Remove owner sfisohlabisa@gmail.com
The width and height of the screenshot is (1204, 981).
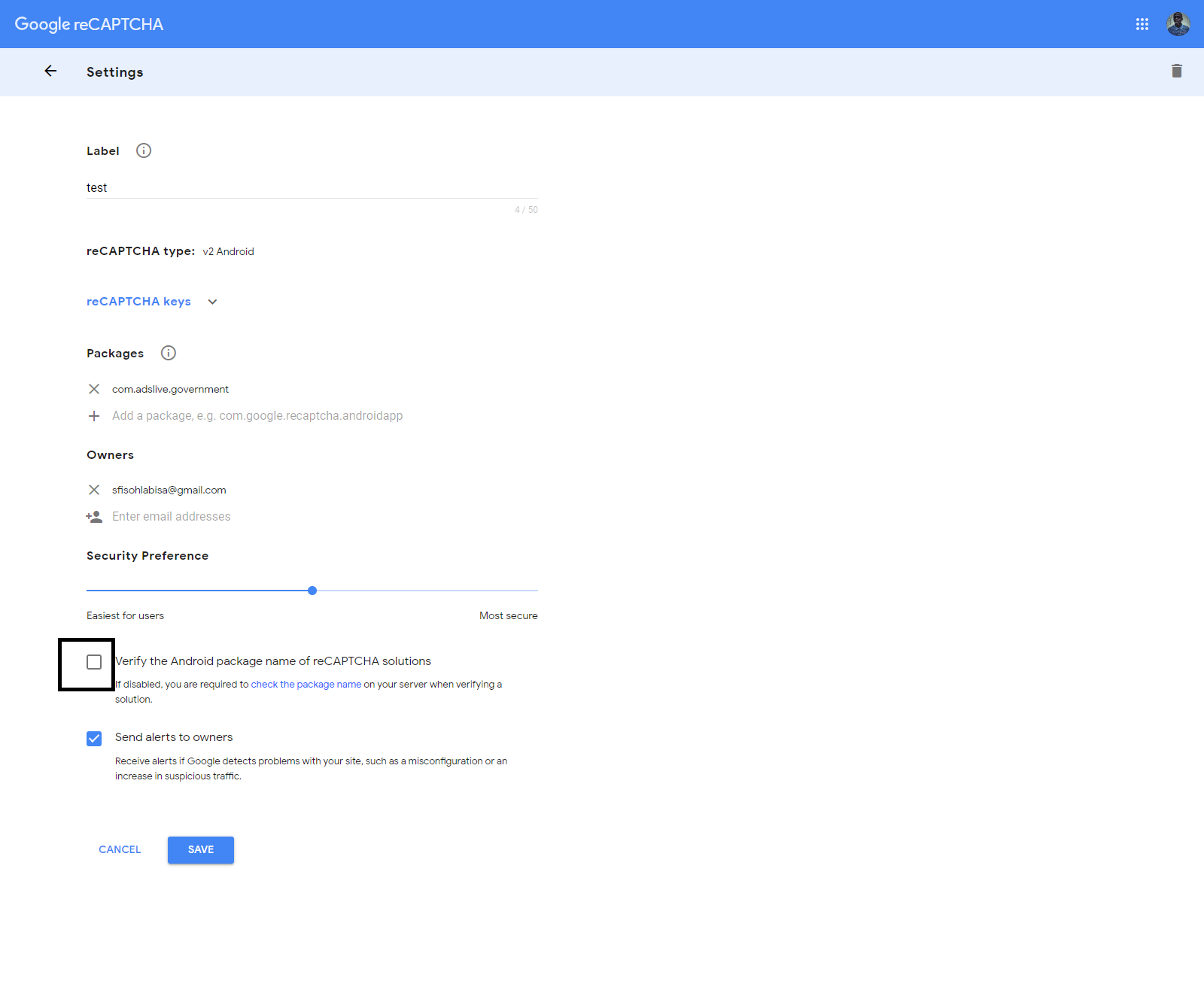coord(94,490)
